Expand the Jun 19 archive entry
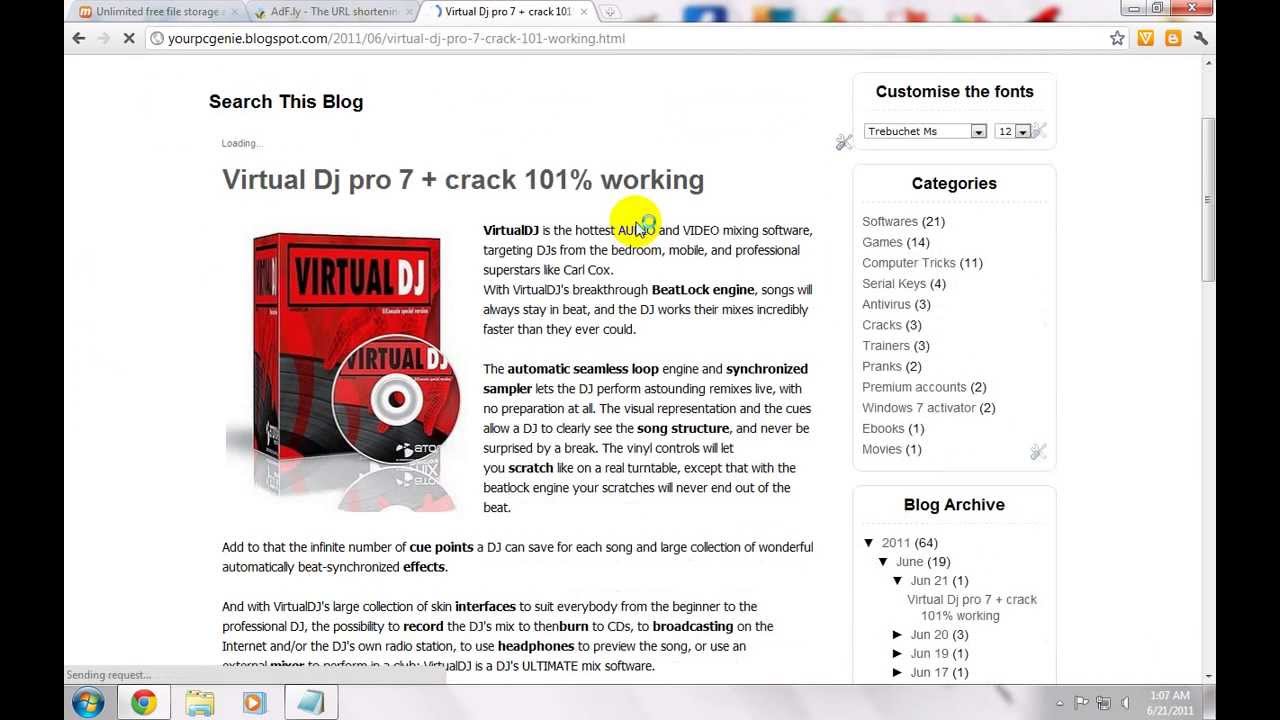1280x720 pixels. pos(898,654)
